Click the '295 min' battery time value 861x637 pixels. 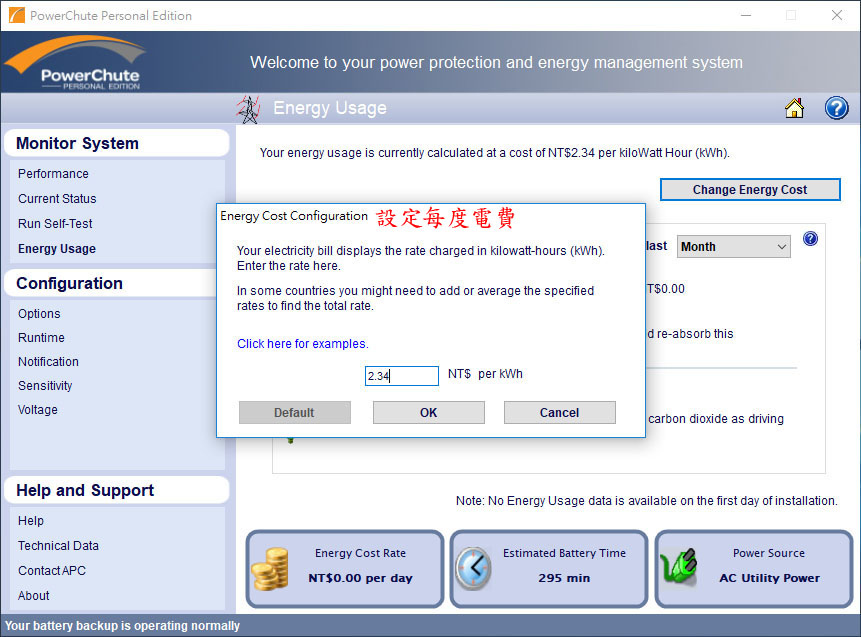[564, 578]
